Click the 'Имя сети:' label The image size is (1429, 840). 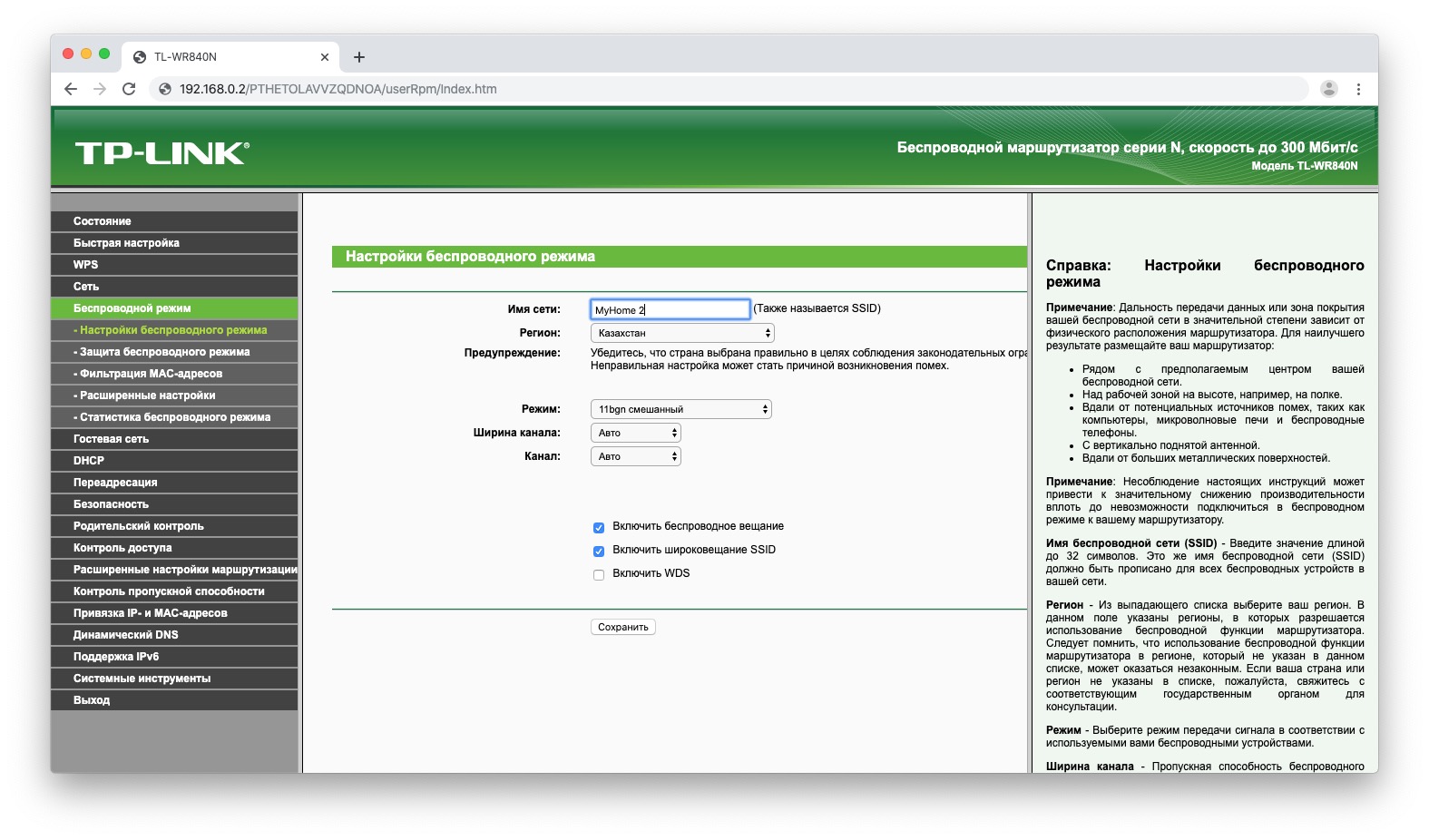533,309
